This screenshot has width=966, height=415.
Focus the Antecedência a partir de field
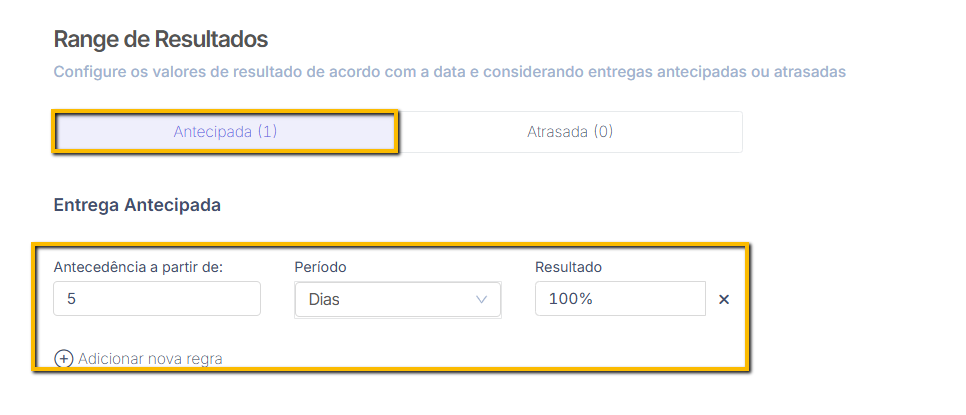pos(157,299)
